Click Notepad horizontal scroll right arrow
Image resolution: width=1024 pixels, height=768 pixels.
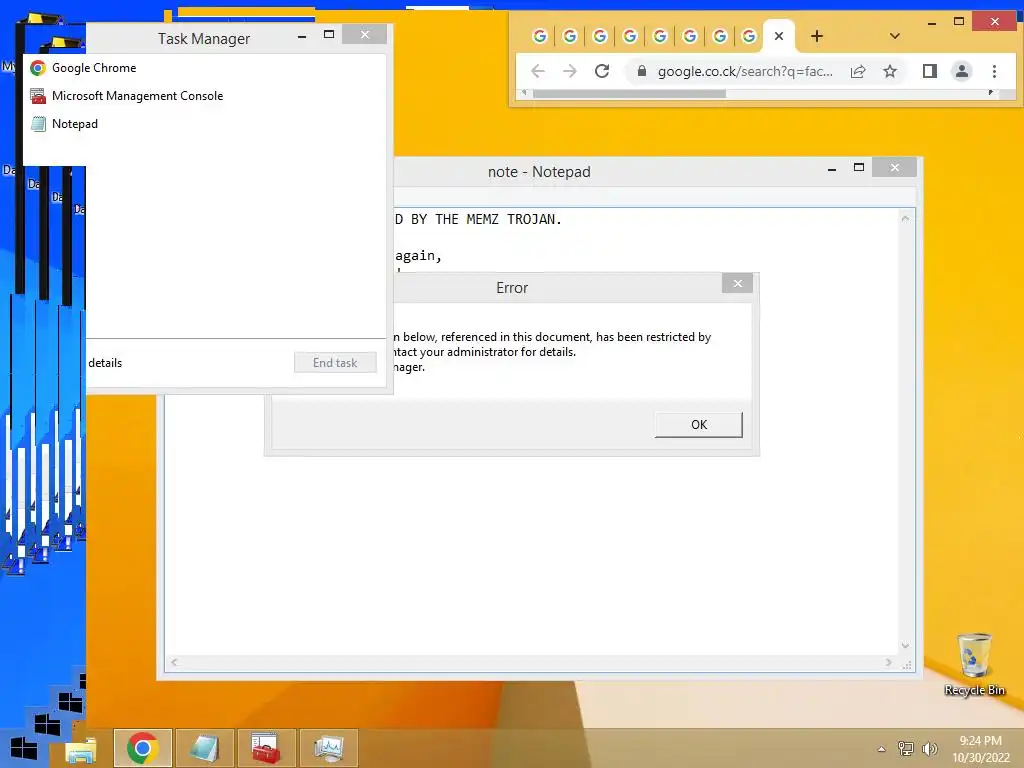[888, 662]
